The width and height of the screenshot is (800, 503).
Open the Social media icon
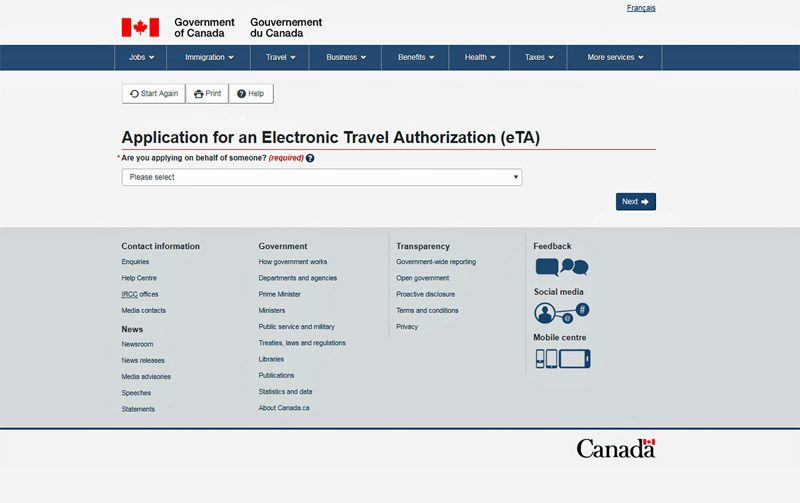point(561,312)
